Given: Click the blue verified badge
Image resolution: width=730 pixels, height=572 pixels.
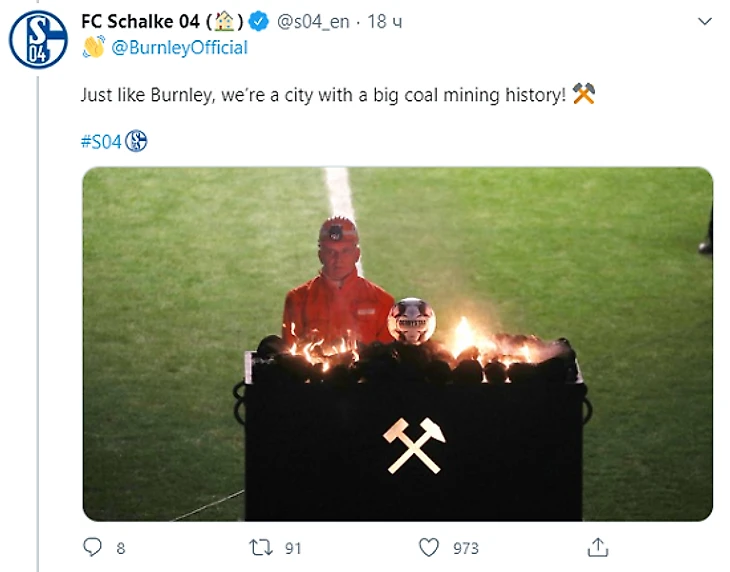Looking at the screenshot, I should [x=258, y=21].
